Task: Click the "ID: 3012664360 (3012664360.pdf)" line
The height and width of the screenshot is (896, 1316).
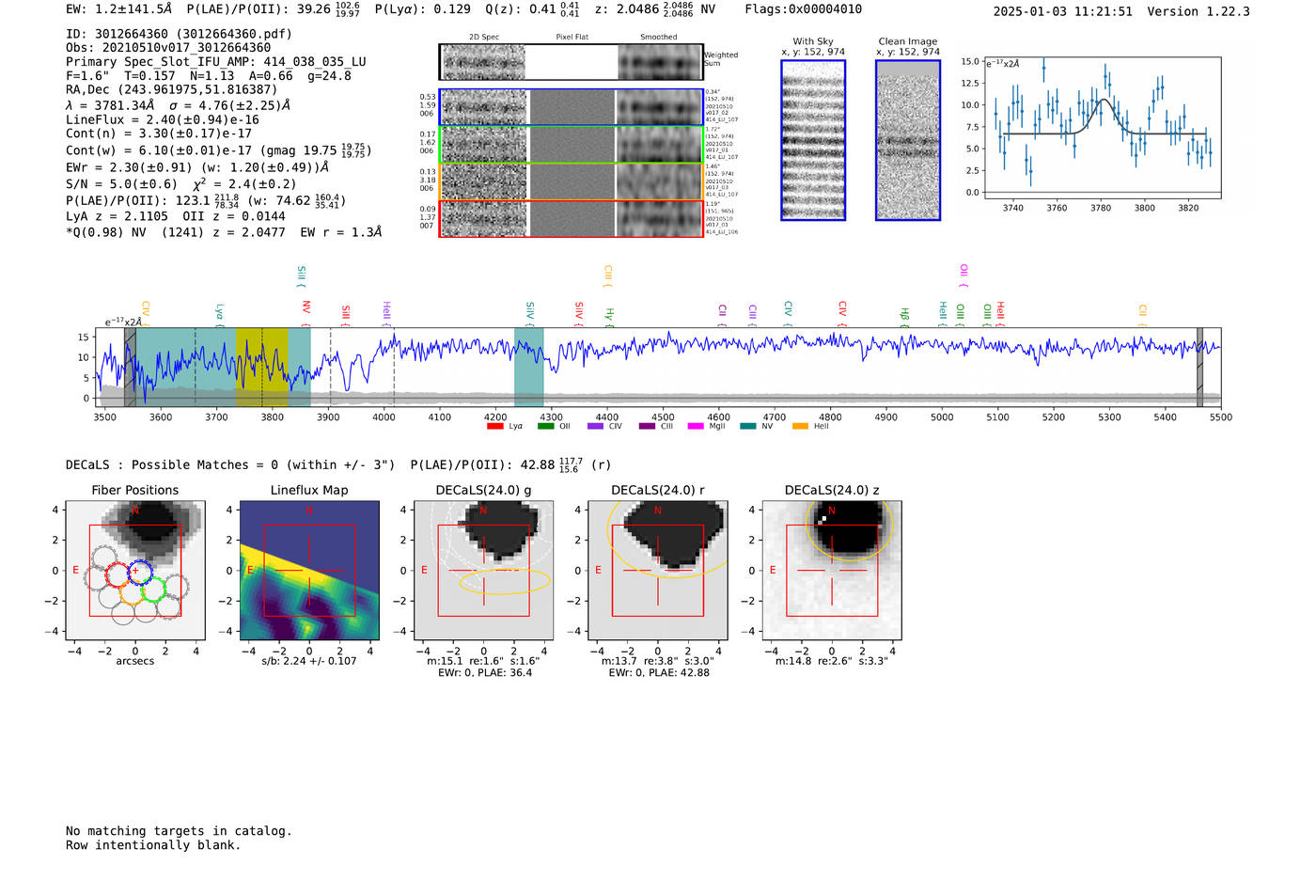Action: (x=179, y=34)
